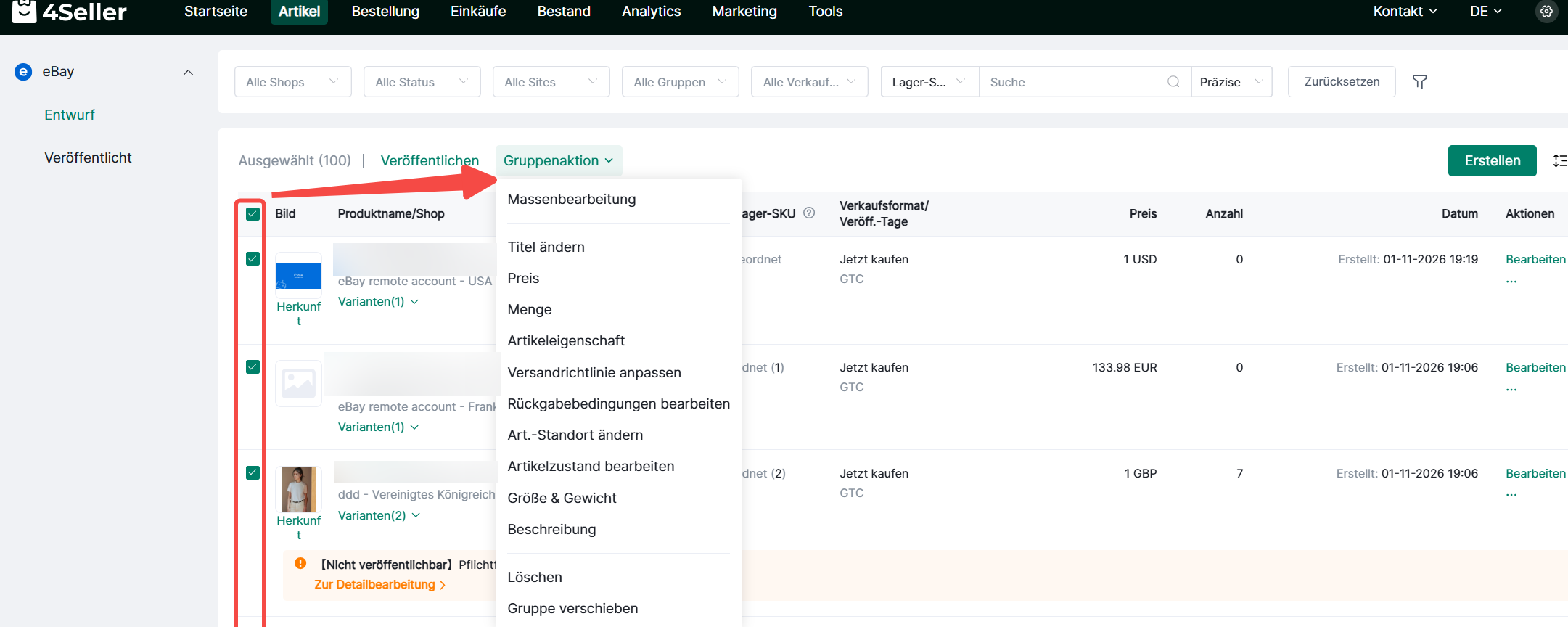Uncheck the checkbox for the 1 USD item
The height and width of the screenshot is (627, 1568).
tap(253, 259)
